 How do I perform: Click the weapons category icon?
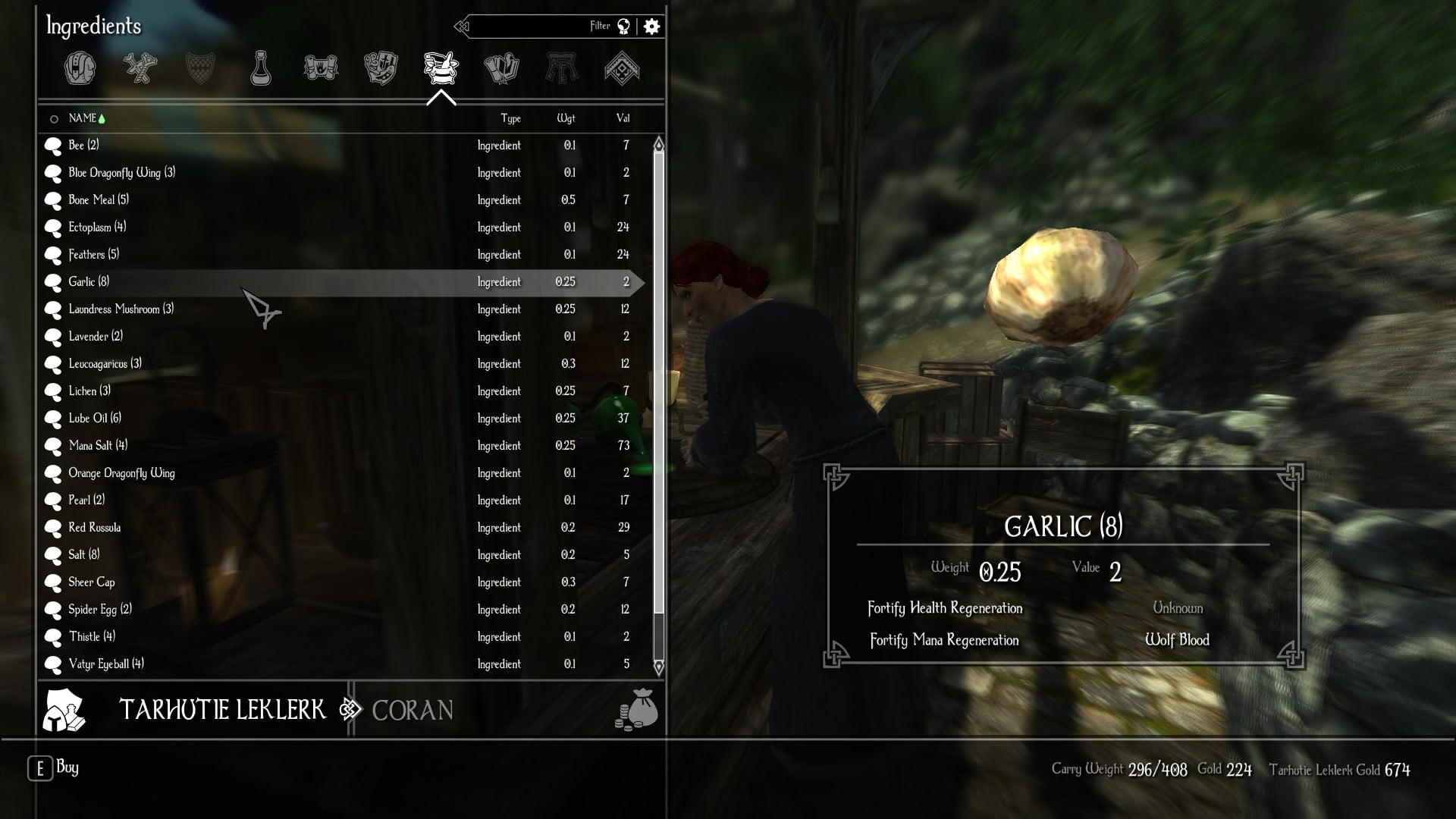tap(140, 68)
